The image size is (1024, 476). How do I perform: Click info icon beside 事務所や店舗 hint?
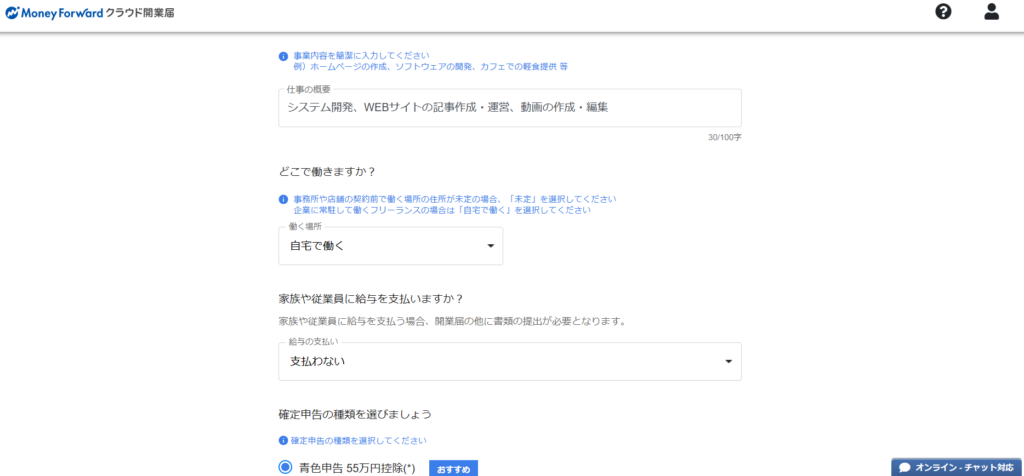tap(284, 199)
